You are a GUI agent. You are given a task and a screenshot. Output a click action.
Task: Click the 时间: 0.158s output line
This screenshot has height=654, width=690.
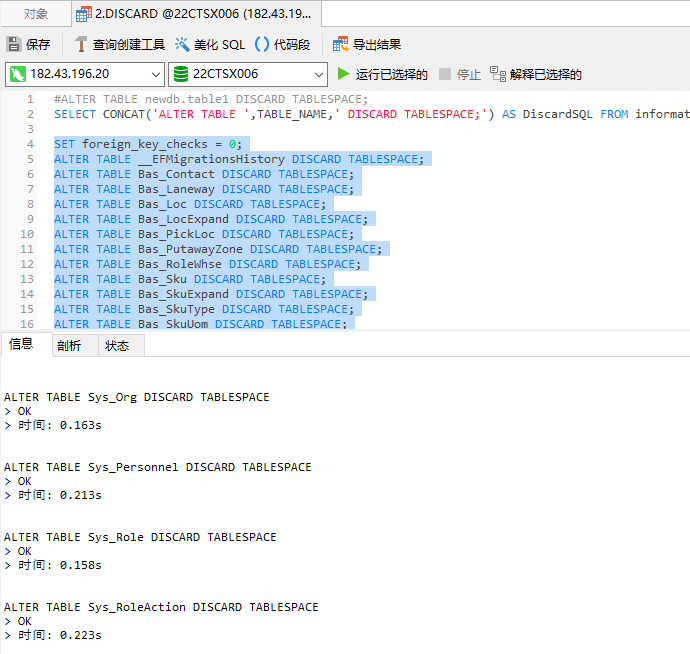click(53, 565)
